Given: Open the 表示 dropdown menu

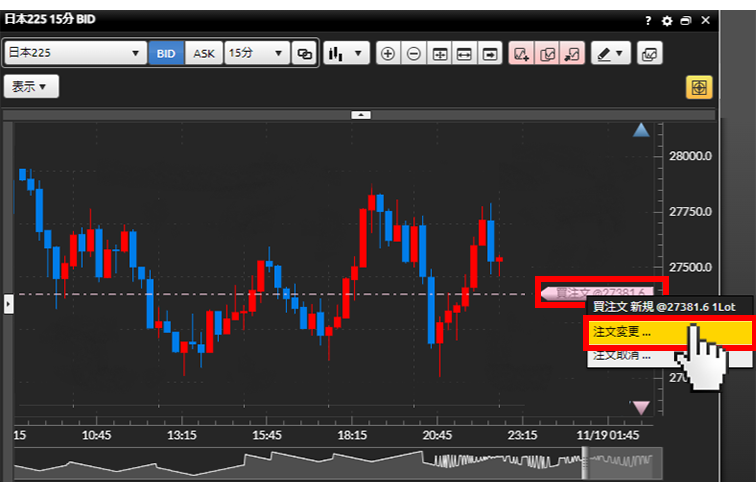Looking at the screenshot, I should [31, 86].
